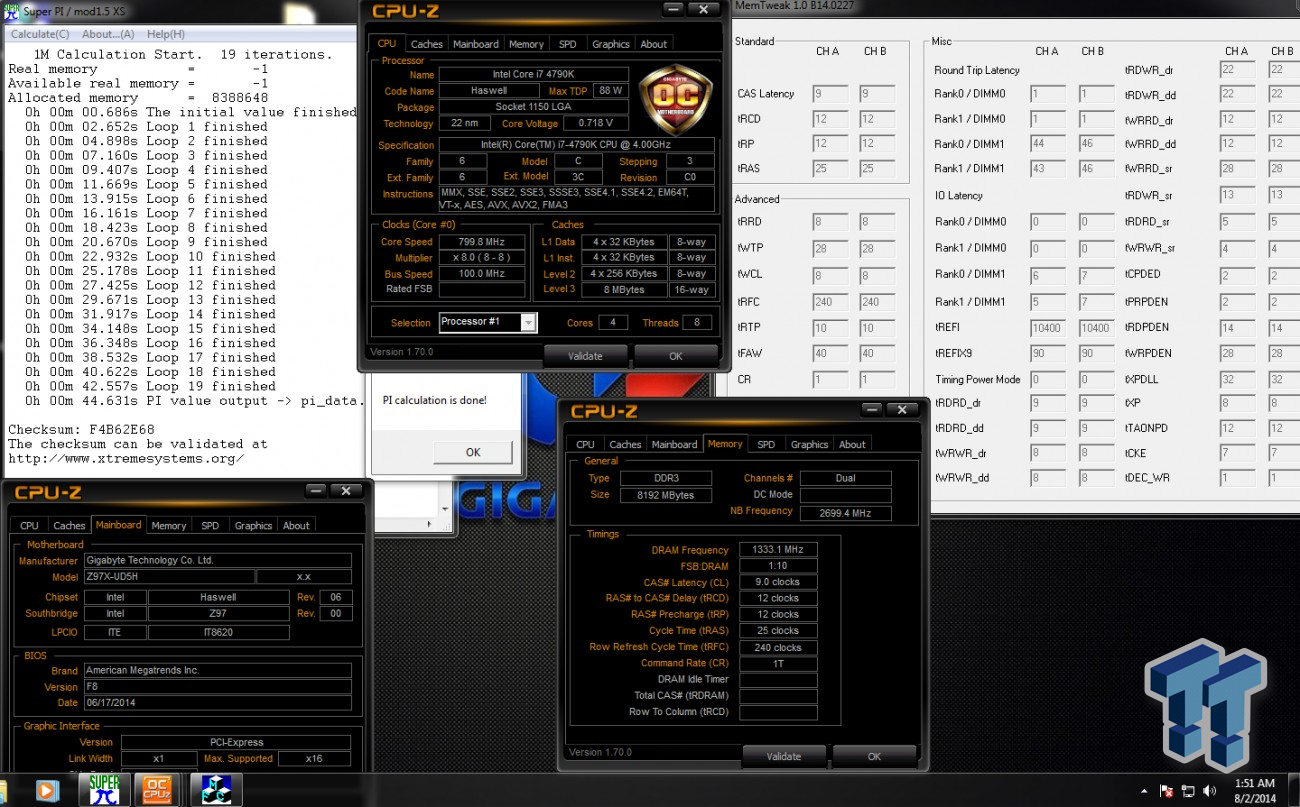The width and height of the screenshot is (1300, 807).
Task: Open the Calculate(C) menu in Super PI
Action: [x=40, y=34]
